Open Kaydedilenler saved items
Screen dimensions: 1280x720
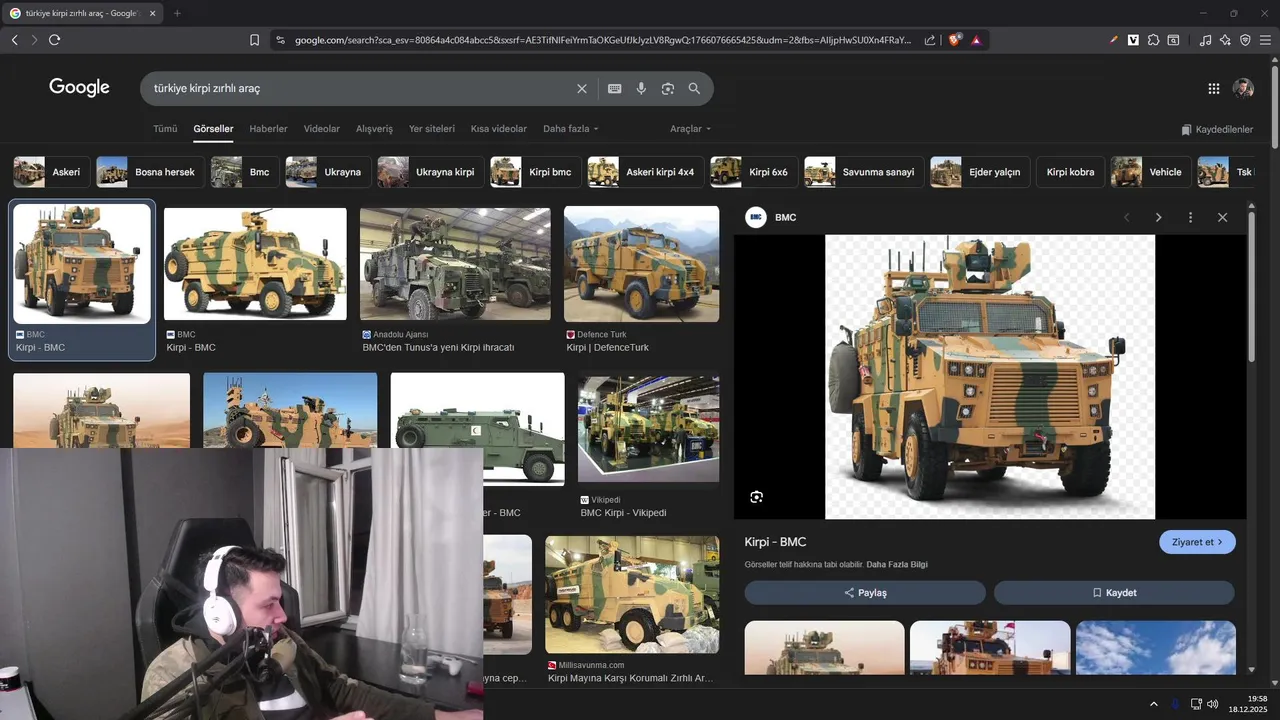pyautogui.click(x=1217, y=130)
